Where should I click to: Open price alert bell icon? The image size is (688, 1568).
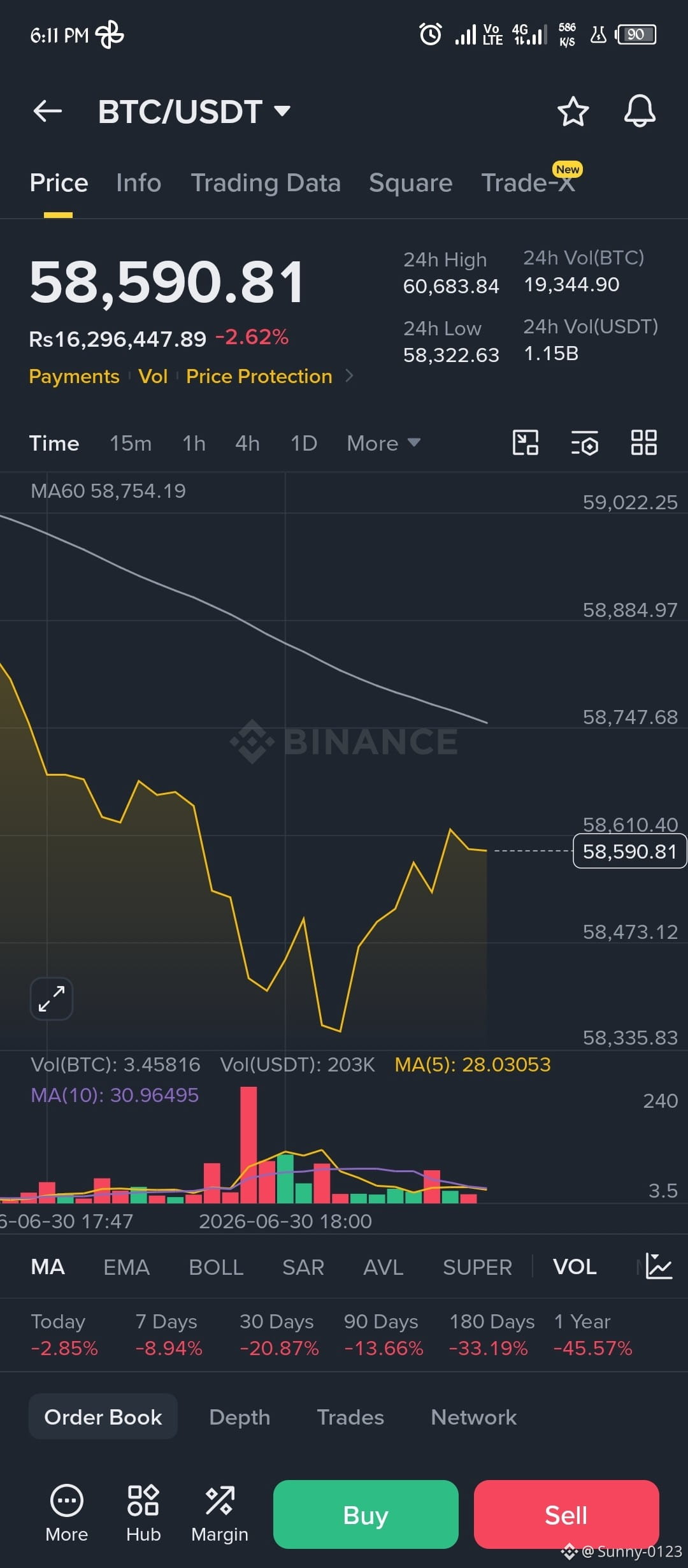tap(640, 111)
